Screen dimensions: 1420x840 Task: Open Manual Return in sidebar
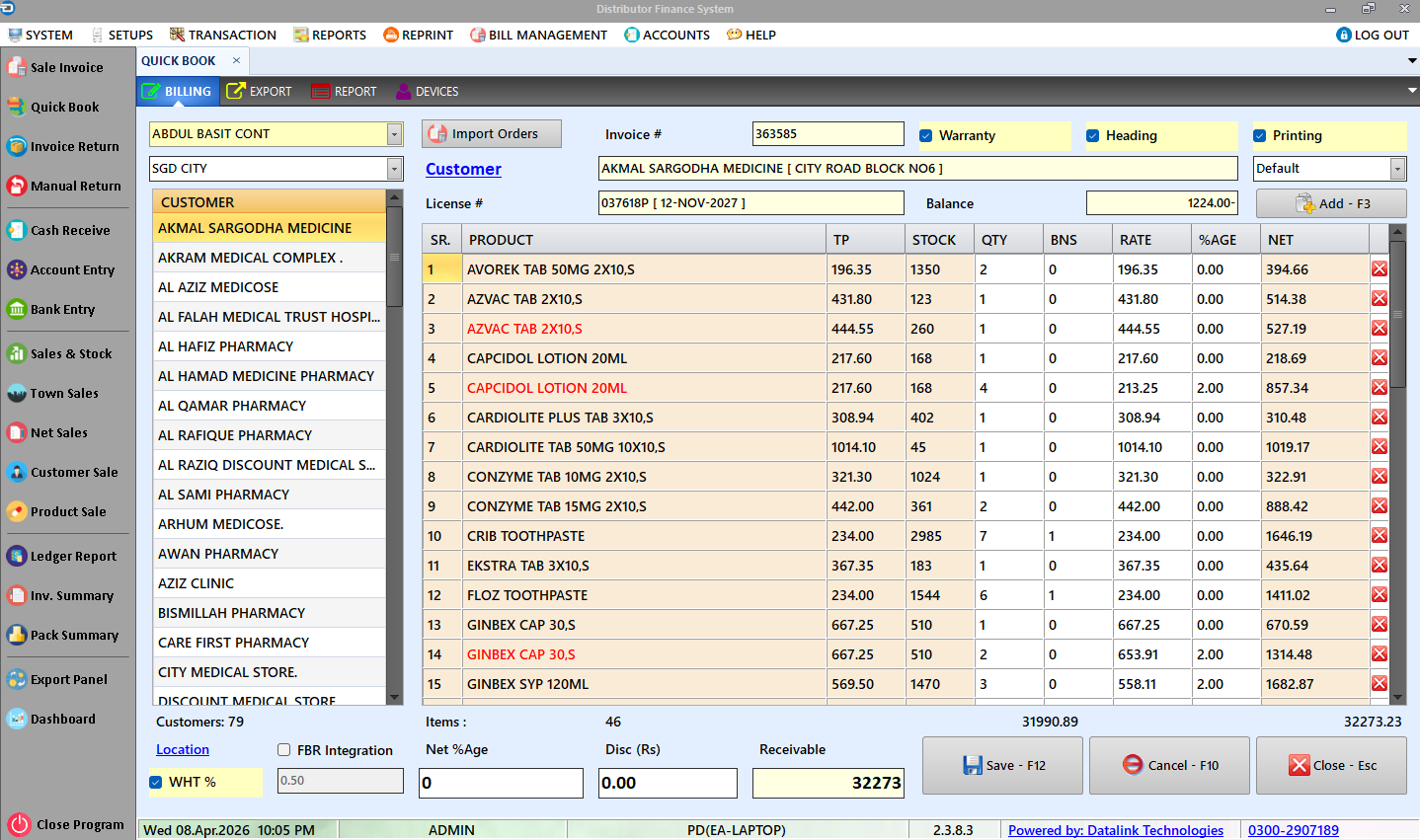[x=66, y=186]
